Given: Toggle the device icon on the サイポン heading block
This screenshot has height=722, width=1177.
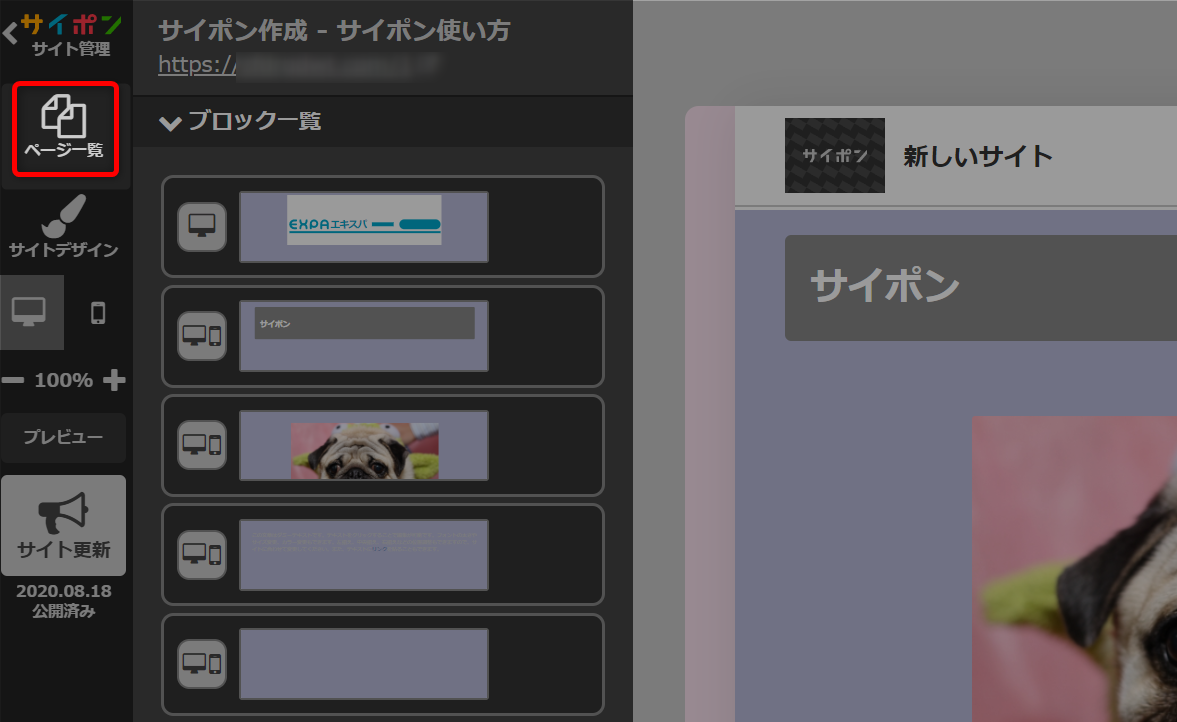Looking at the screenshot, I should [202, 336].
